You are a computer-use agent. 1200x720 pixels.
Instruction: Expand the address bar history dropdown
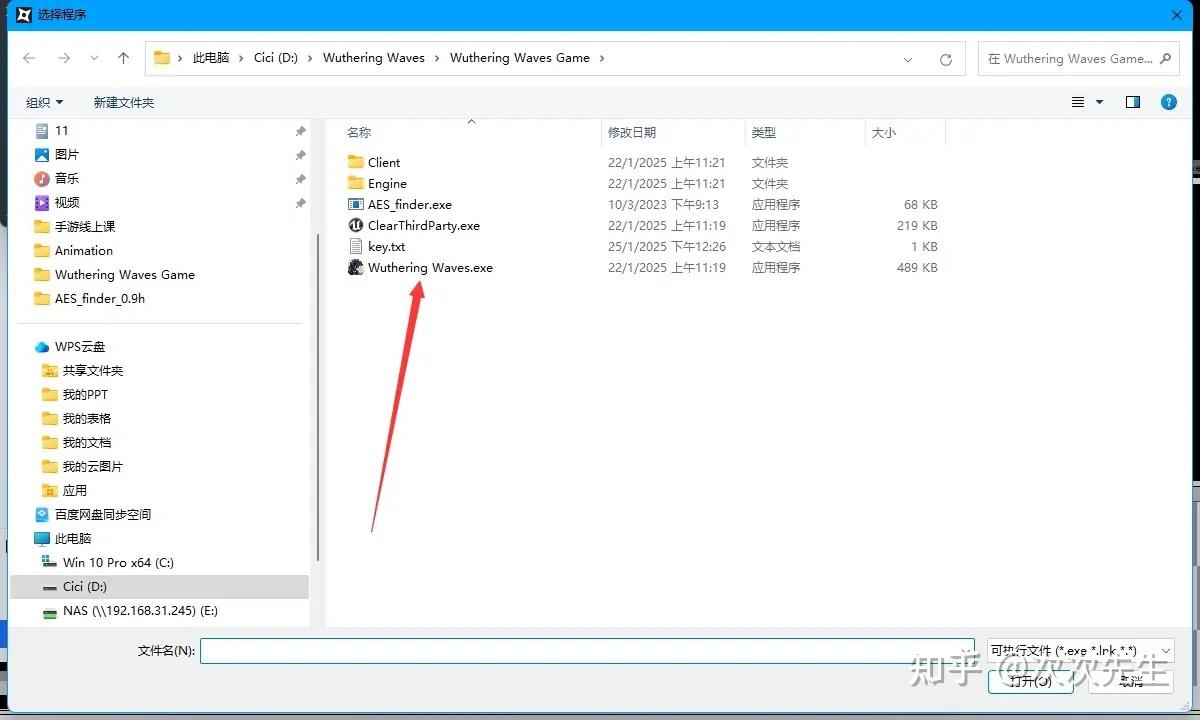pos(908,59)
